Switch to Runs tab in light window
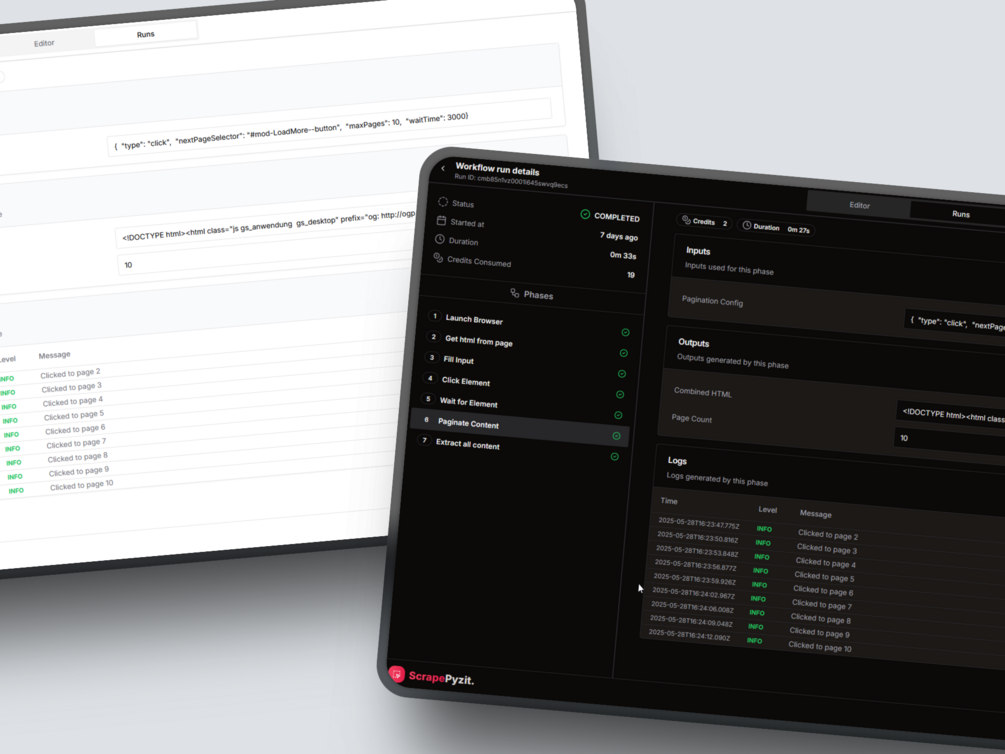Image resolution: width=1005 pixels, height=754 pixels. [x=145, y=34]
